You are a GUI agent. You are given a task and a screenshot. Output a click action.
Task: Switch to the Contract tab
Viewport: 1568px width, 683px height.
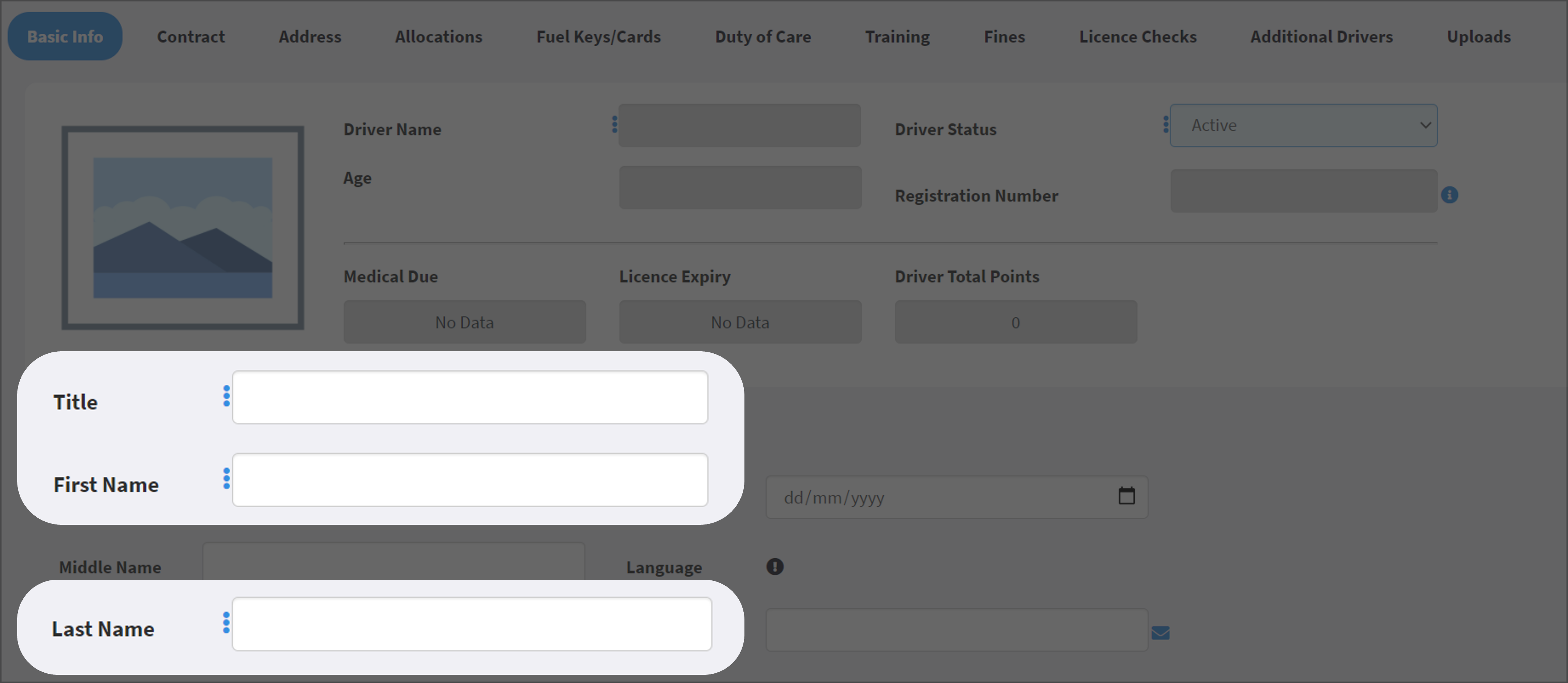191,37
